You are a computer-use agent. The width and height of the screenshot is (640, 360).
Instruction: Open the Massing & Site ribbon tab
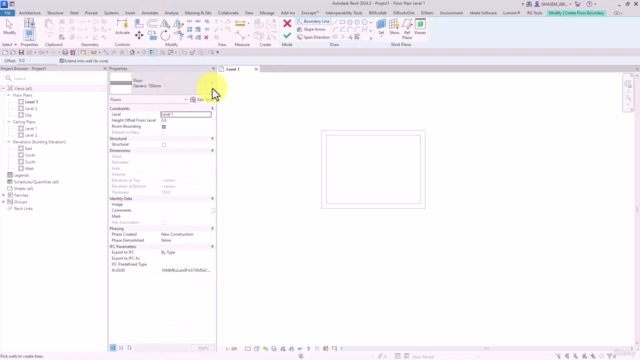click(x=198, y=13)
